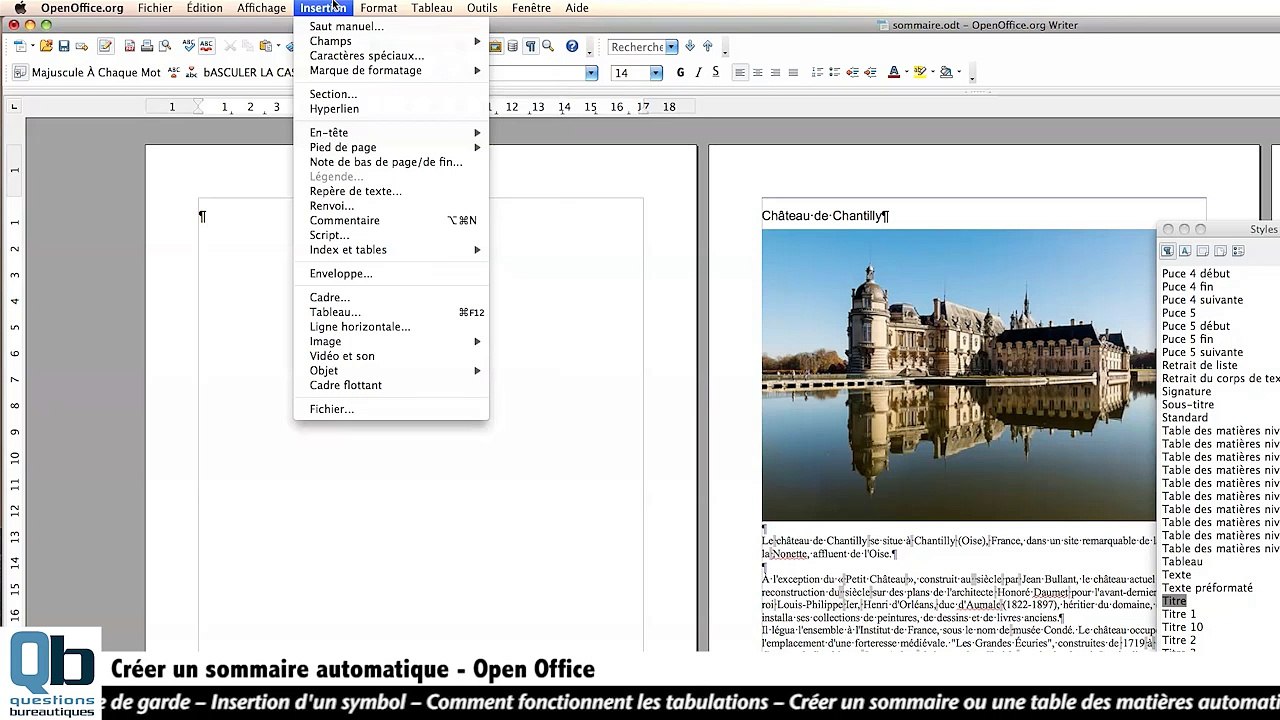Screen dimensions: 1280x720
Task: Toggle italic formatting I button
Action: coord(698,73)
